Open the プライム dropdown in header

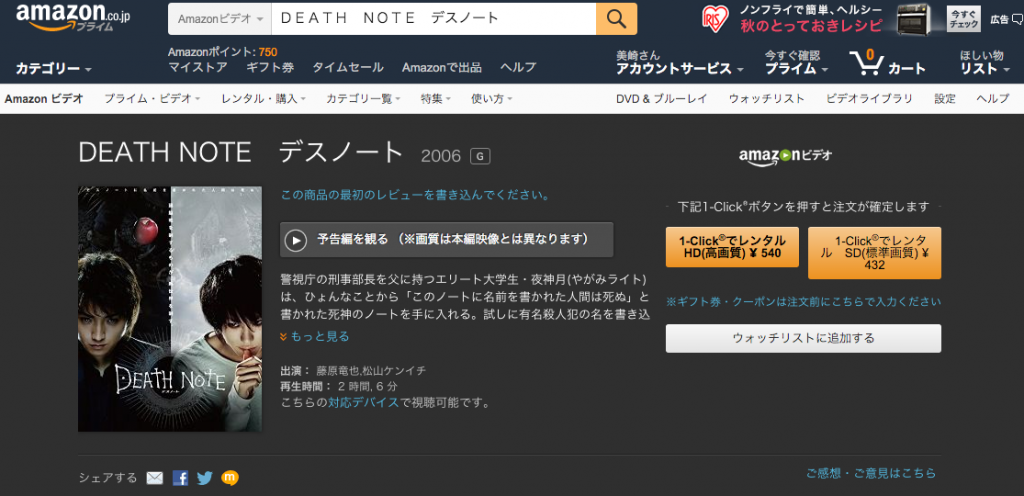pyautogui.click(x=797, y=69)
